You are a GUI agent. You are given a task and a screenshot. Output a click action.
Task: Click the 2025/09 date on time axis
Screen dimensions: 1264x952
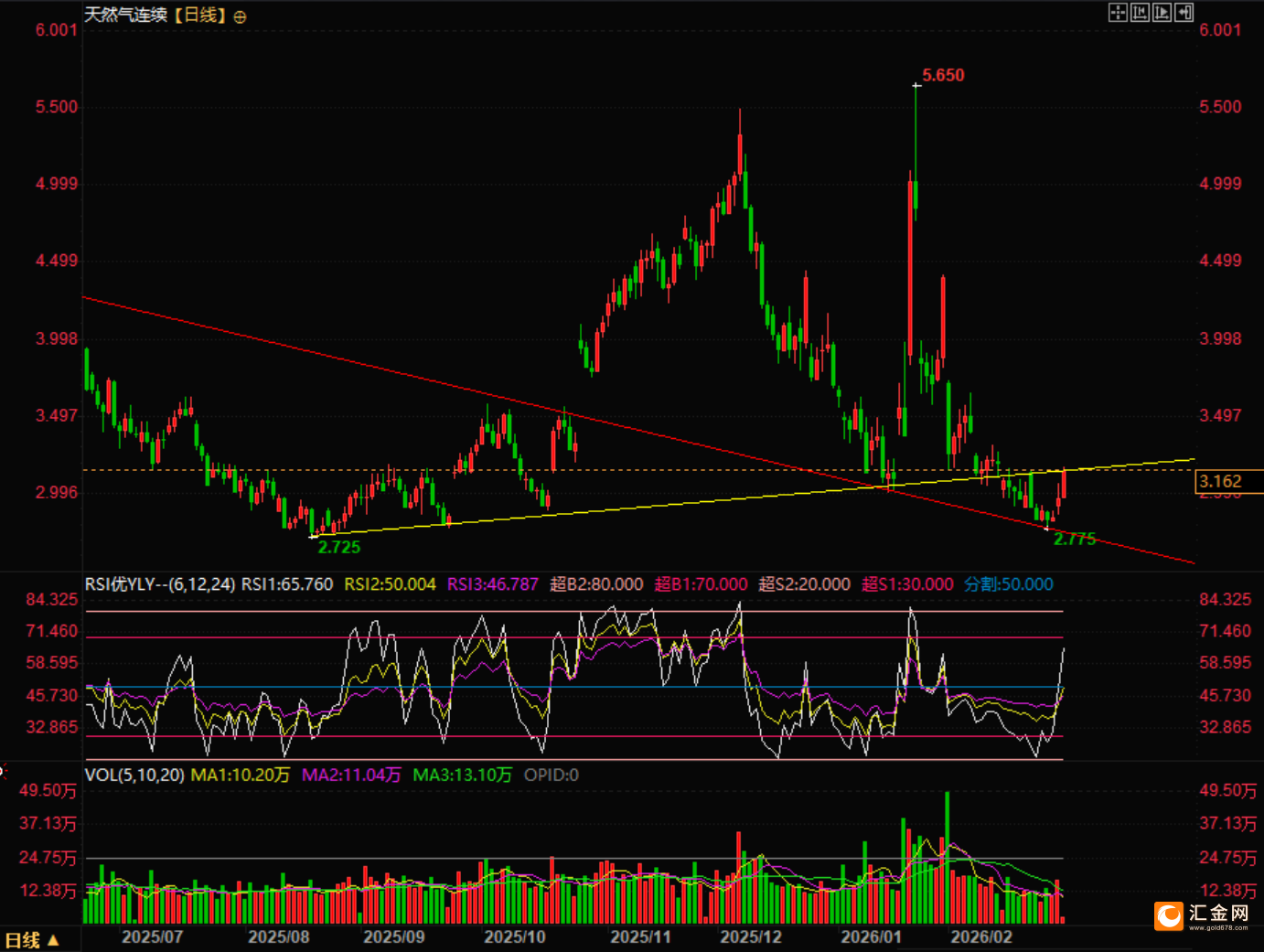[393, 936]
